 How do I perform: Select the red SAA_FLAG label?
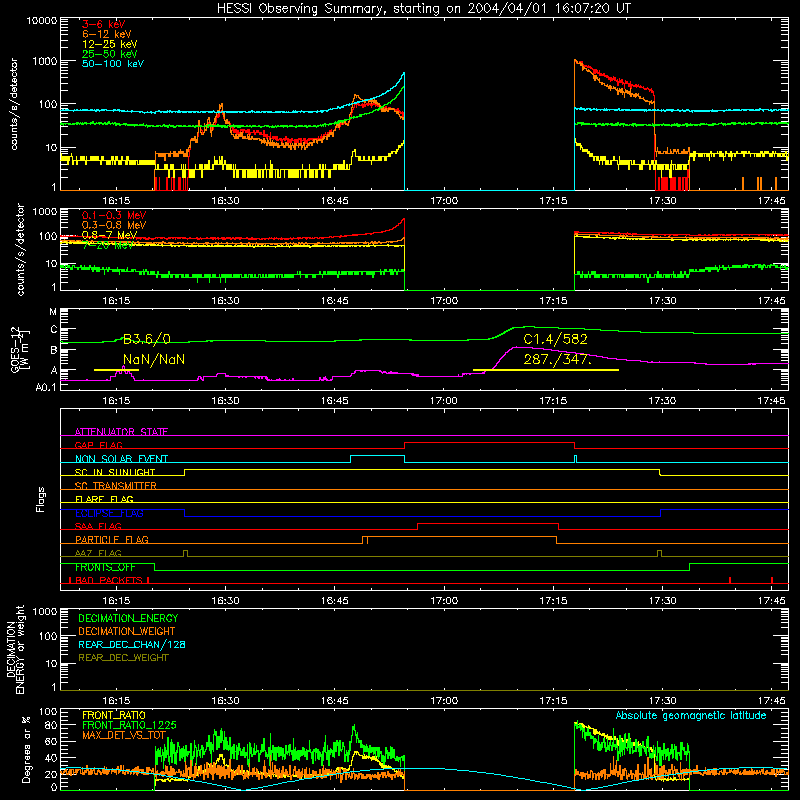tap(98, 526)
